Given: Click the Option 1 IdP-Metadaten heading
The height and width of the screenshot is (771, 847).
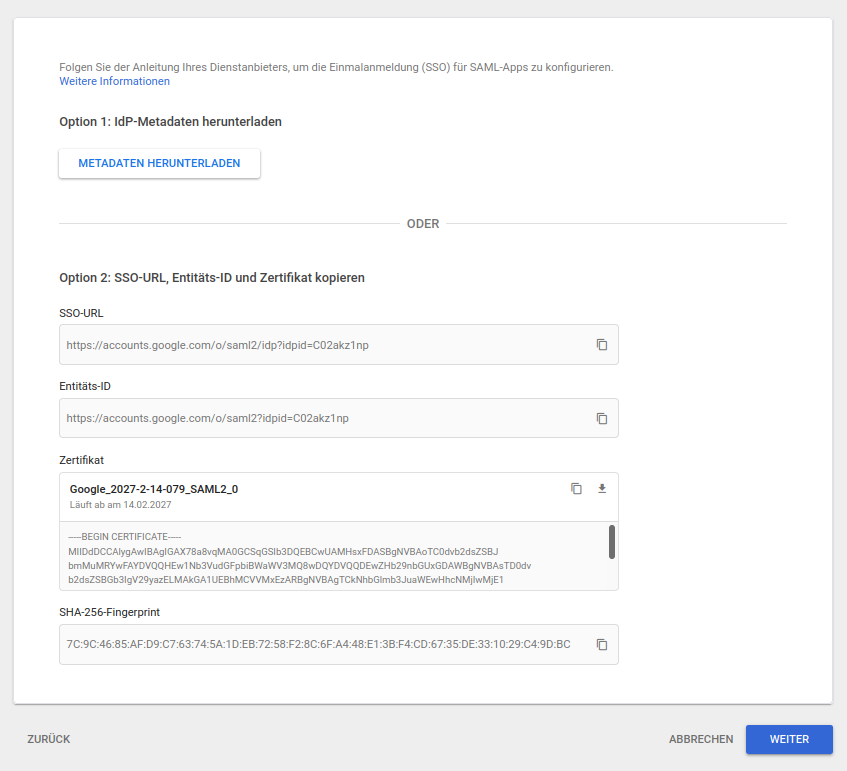Looking at the screenshot, I should coord(171,122).
